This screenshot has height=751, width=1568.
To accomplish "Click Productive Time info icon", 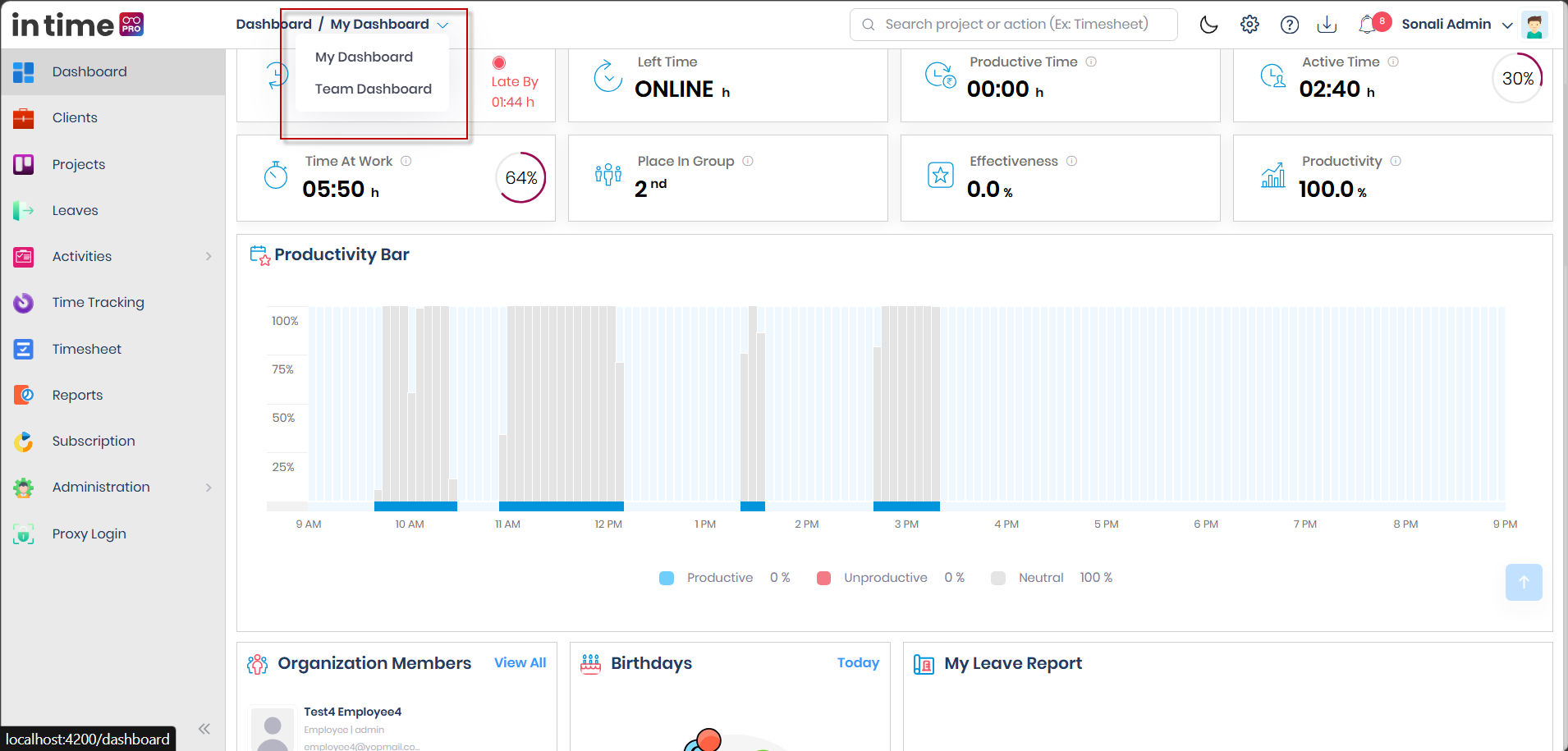I will coord(1091,62).
